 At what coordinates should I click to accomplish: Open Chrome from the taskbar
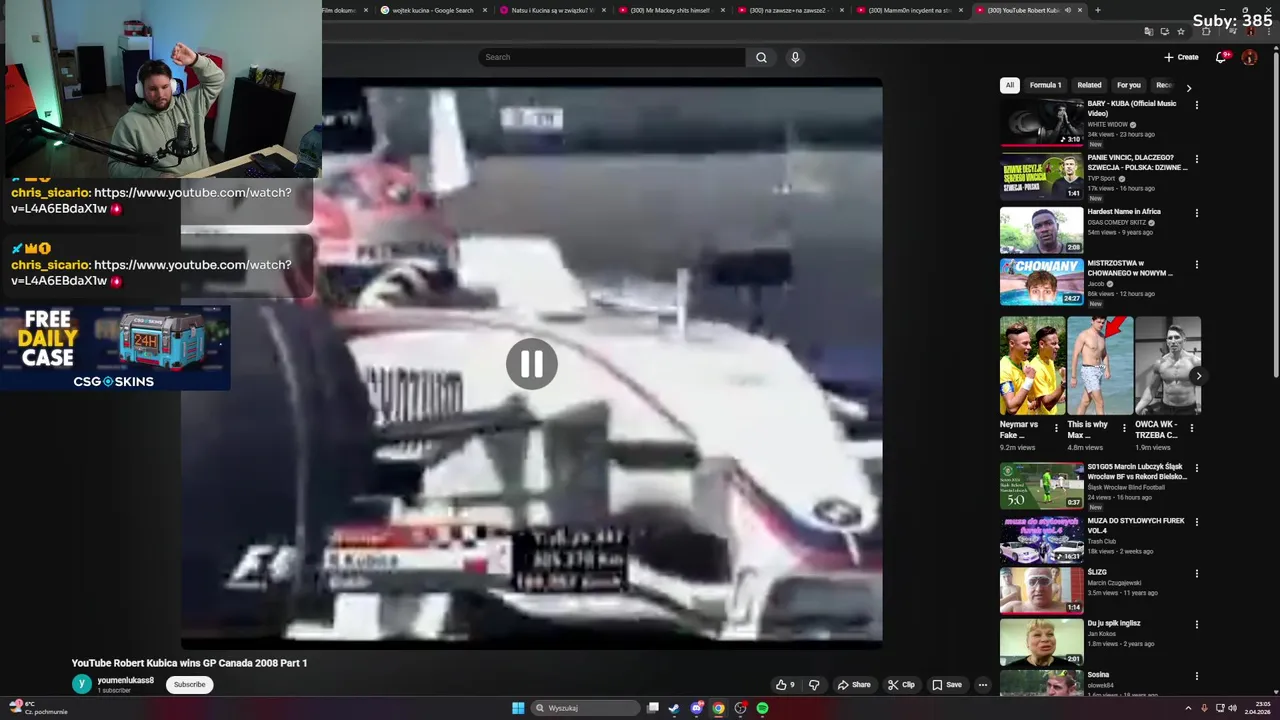(x=718, y=708)
